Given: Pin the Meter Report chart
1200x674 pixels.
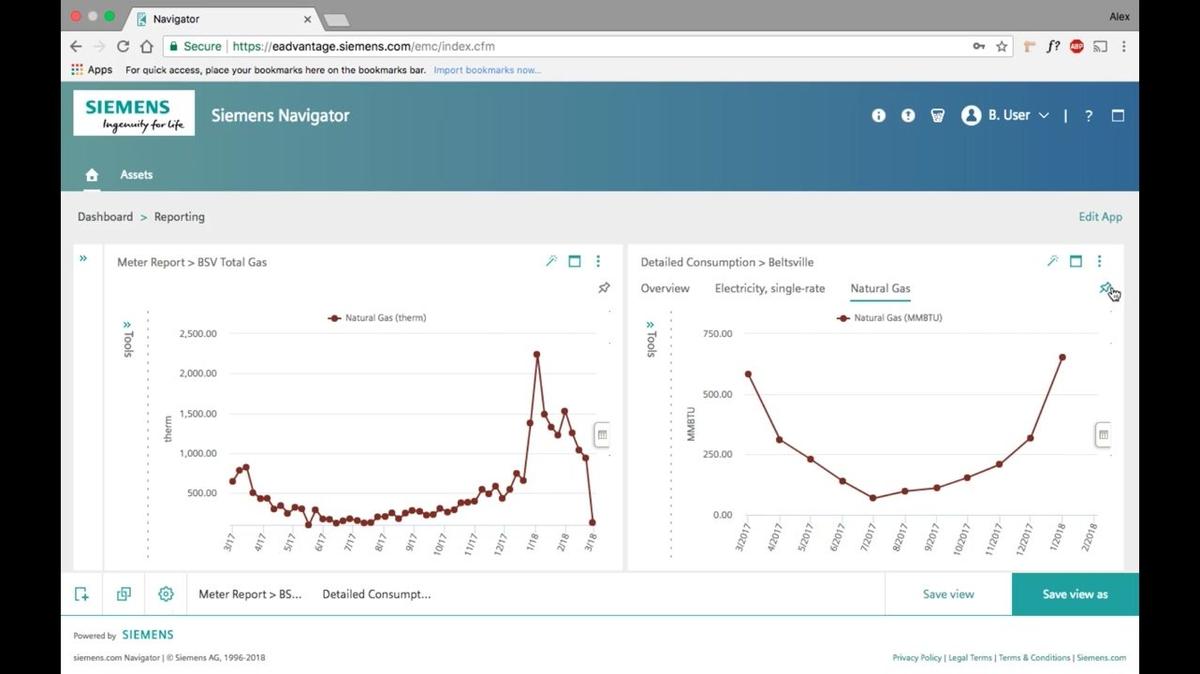Looking at the screenshot, I should 603,288.
